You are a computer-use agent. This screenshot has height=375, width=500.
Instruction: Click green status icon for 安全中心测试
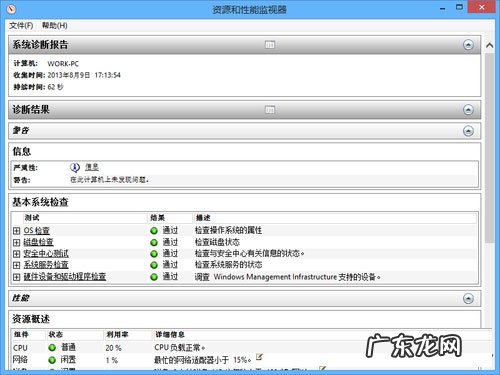click(154, 254)
